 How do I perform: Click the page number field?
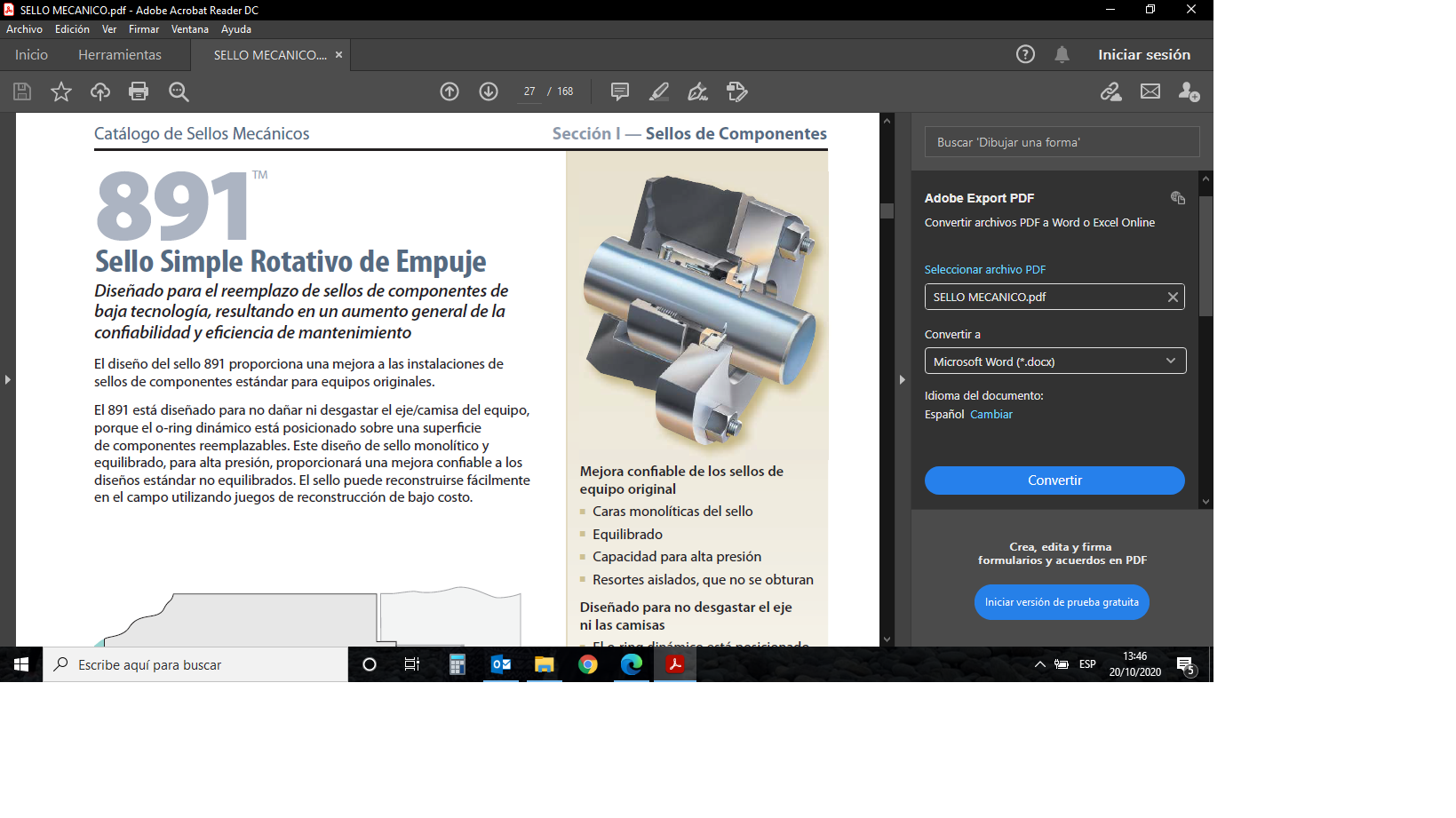click(529, 91)
